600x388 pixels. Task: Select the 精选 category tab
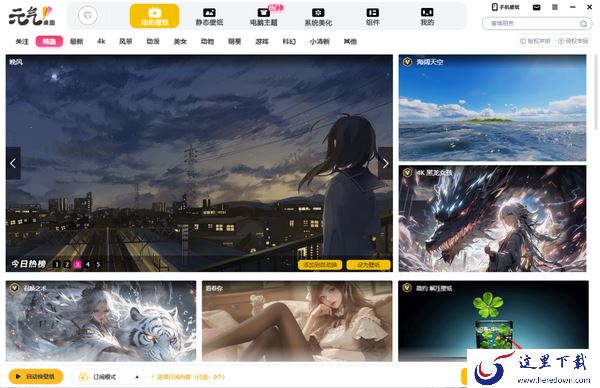[x=49, y=41]
